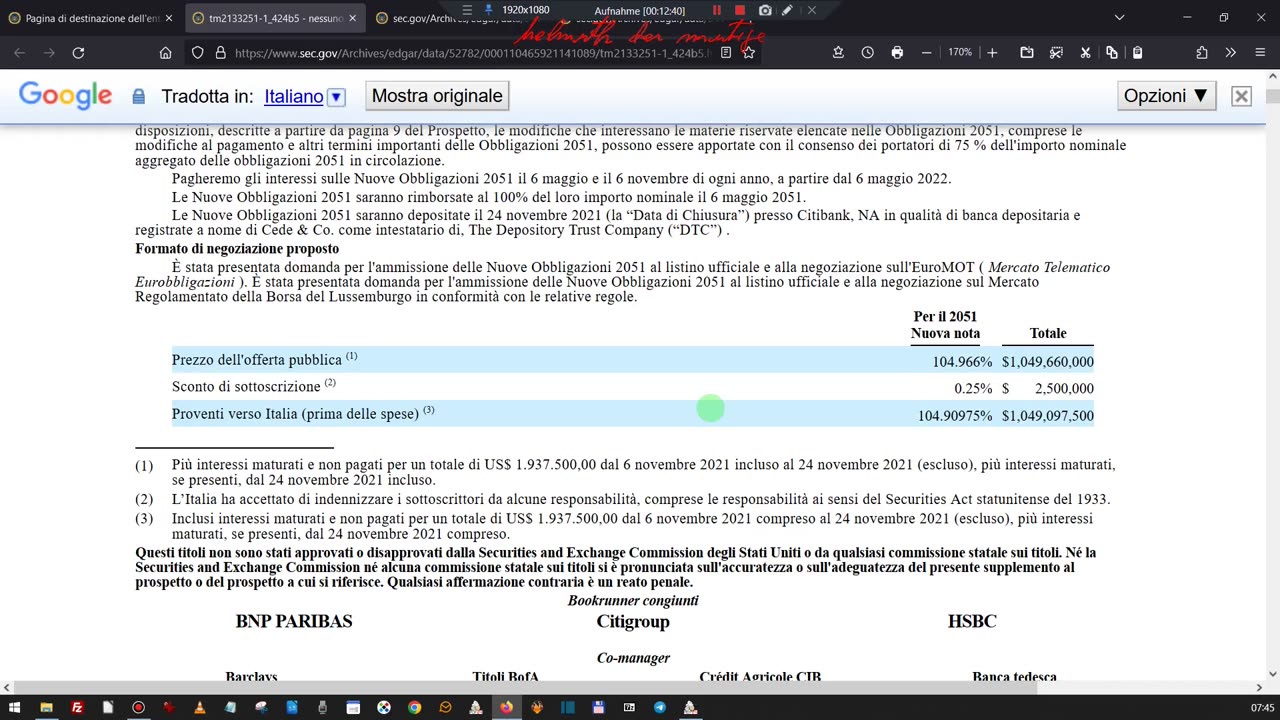Bookmark this page with the star icon
The image size is (1280, 720).
pyautogui.click(x=748, y=53)
